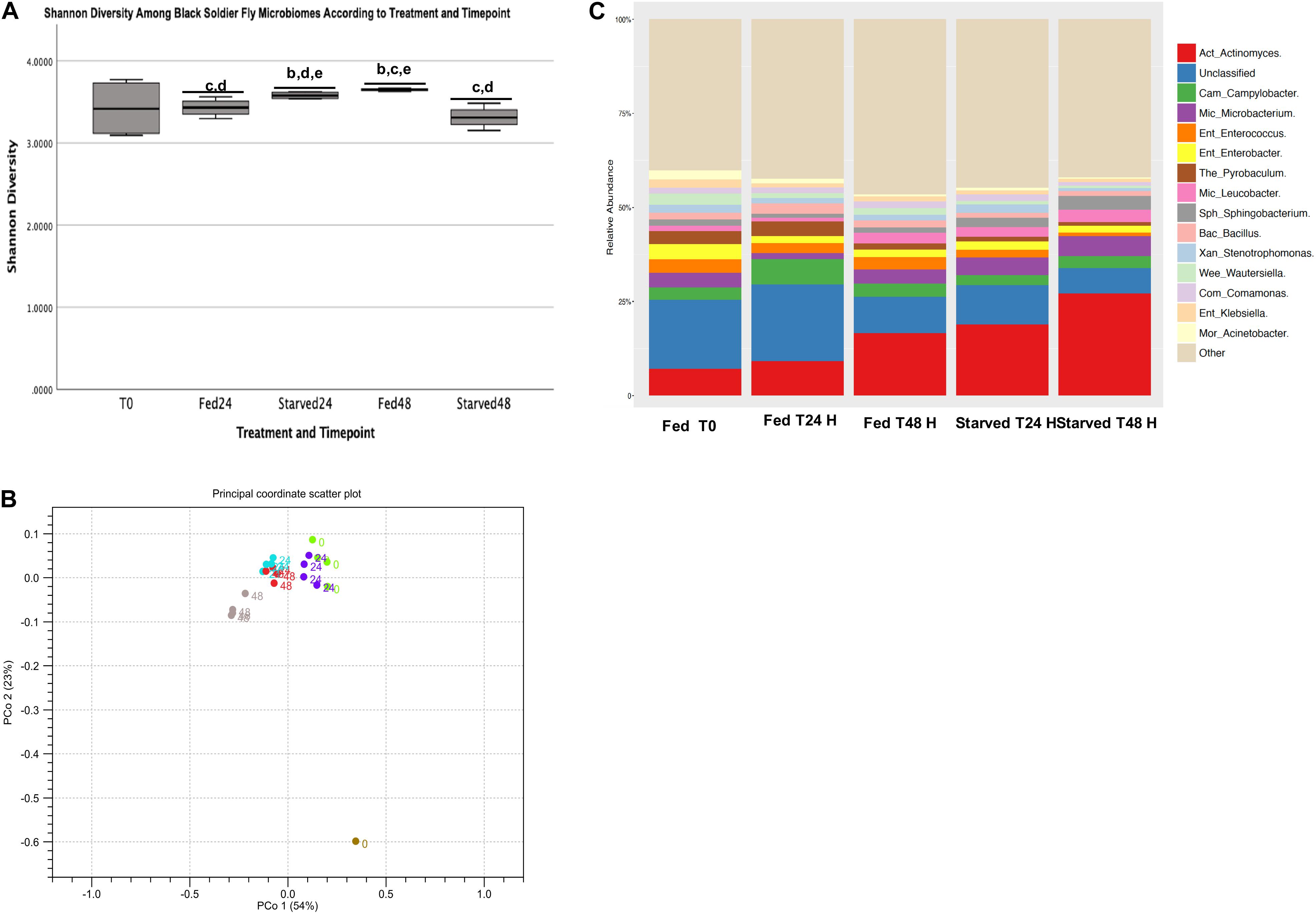Click the beige Other segment of Fed T48 H bar
The image size is (1316, 914).
click(900, 107)
